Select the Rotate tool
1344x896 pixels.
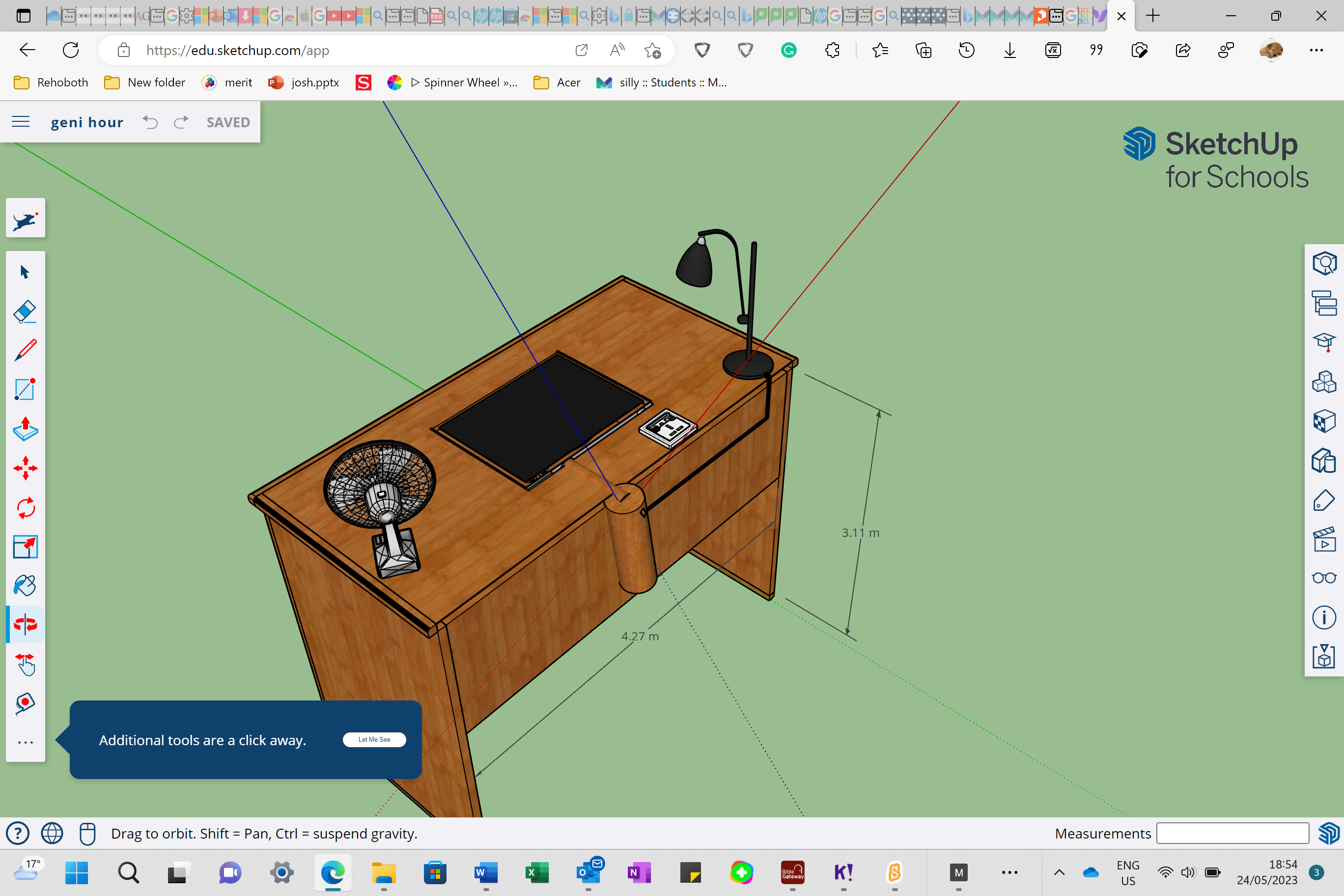point(25,507)
